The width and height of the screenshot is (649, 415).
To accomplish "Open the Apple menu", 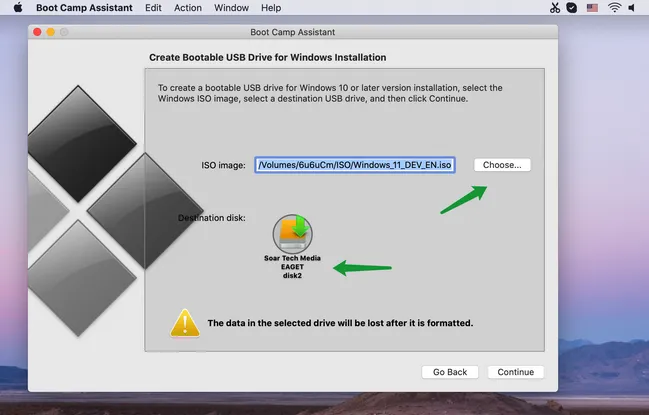I will point(17,7).
